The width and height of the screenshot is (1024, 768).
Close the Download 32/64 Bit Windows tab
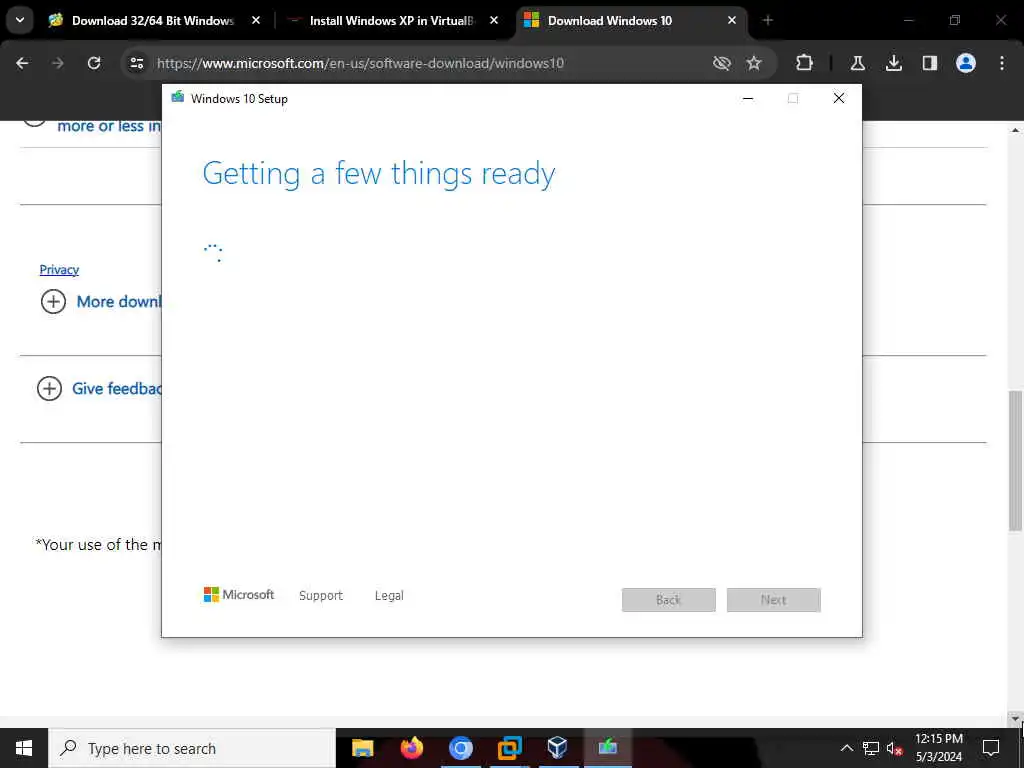pos(256,21)
